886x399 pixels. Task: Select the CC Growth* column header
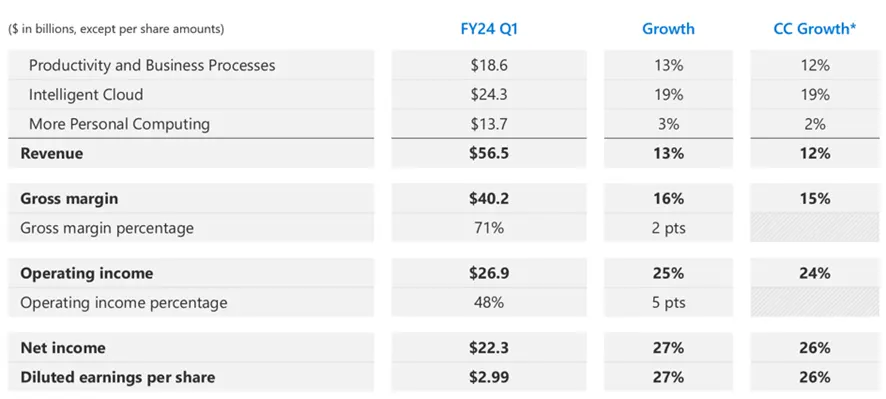pos(815,29)
